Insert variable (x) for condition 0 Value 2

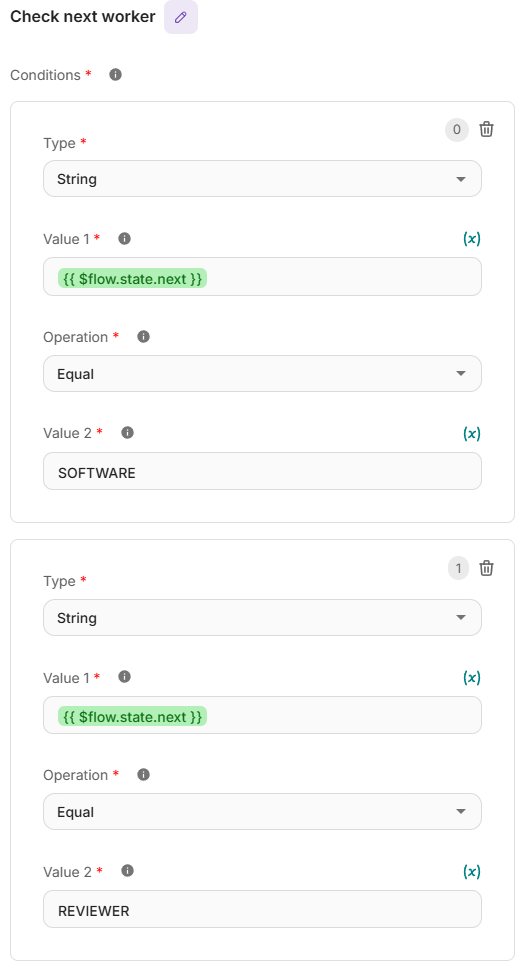[x=472, y=433]
